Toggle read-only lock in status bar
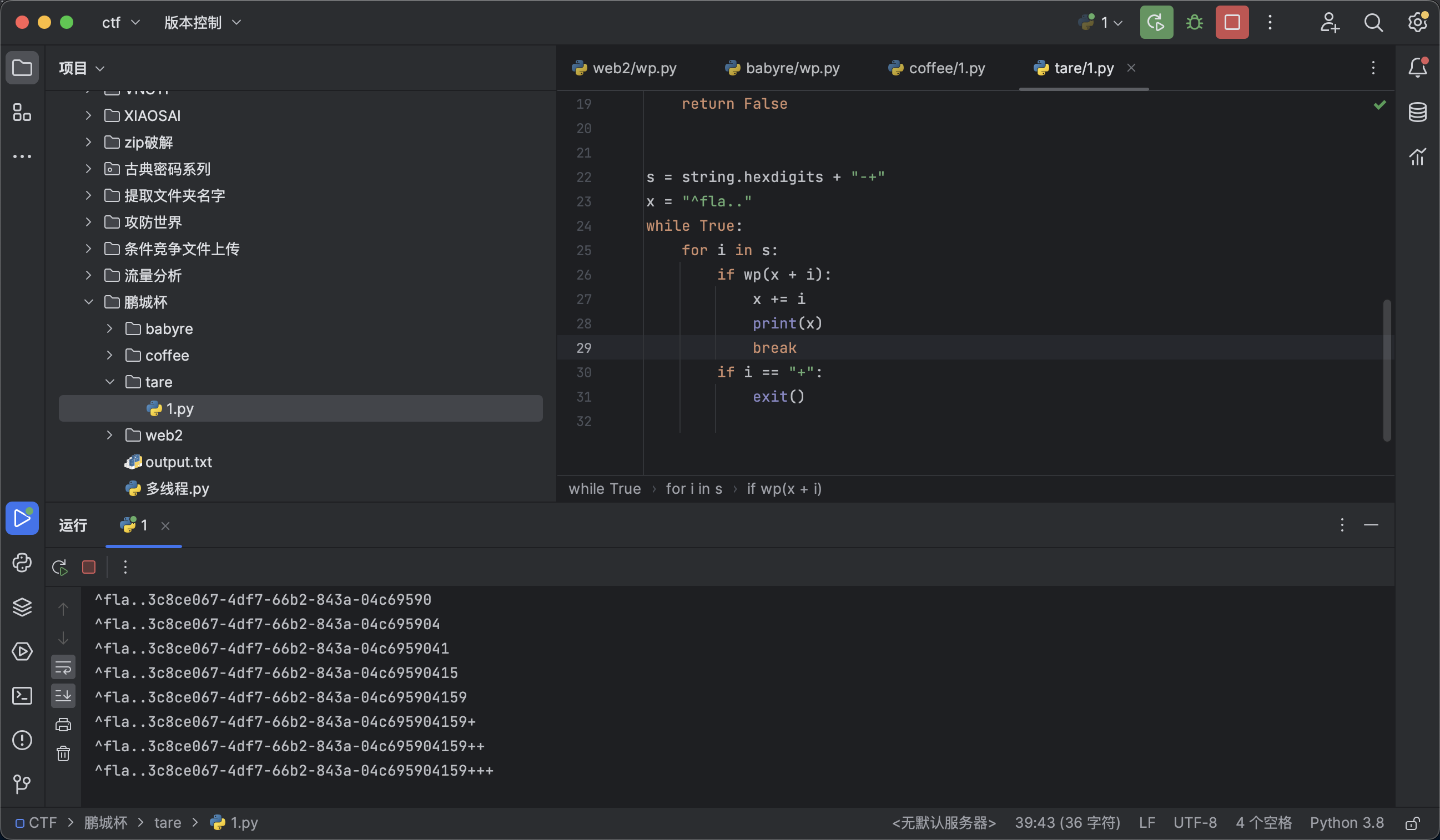 [x=1413, y=823]
